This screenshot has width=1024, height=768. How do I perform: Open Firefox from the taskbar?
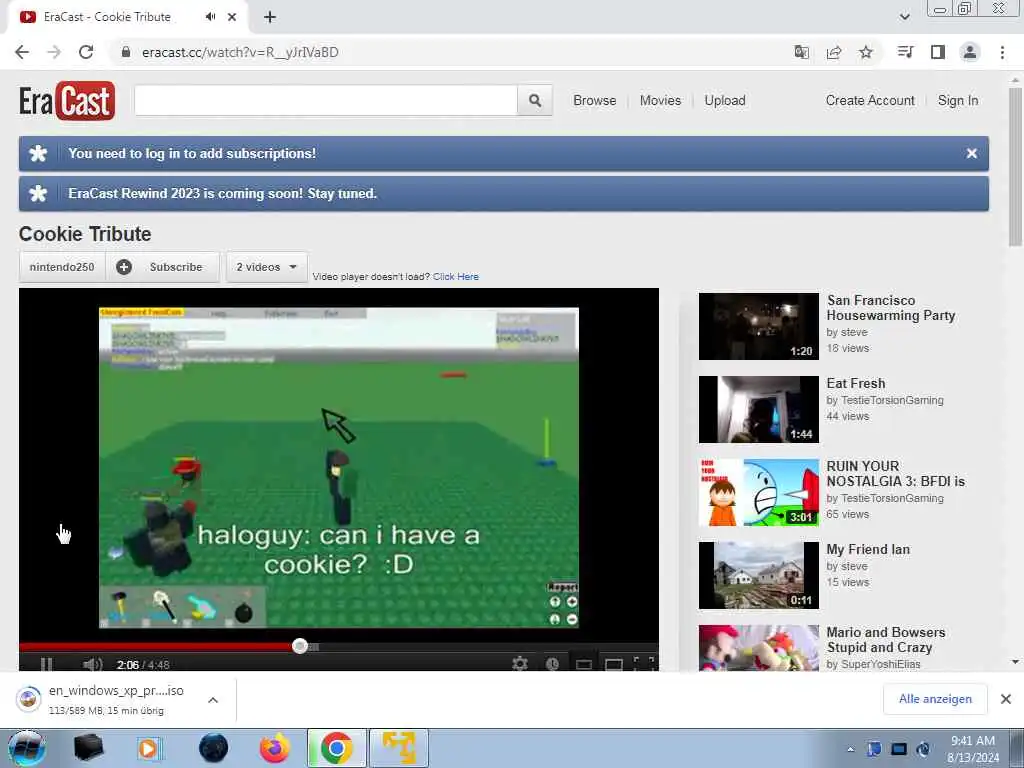tap(275, 748)
